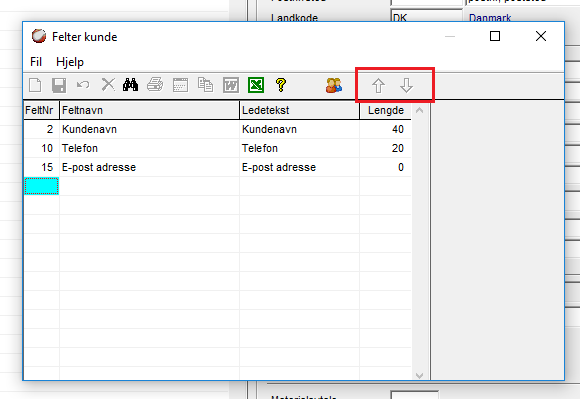The height and width of the screenshot is (399, 580).
Task: Move field down with down arrow
Action: [407, 85]
